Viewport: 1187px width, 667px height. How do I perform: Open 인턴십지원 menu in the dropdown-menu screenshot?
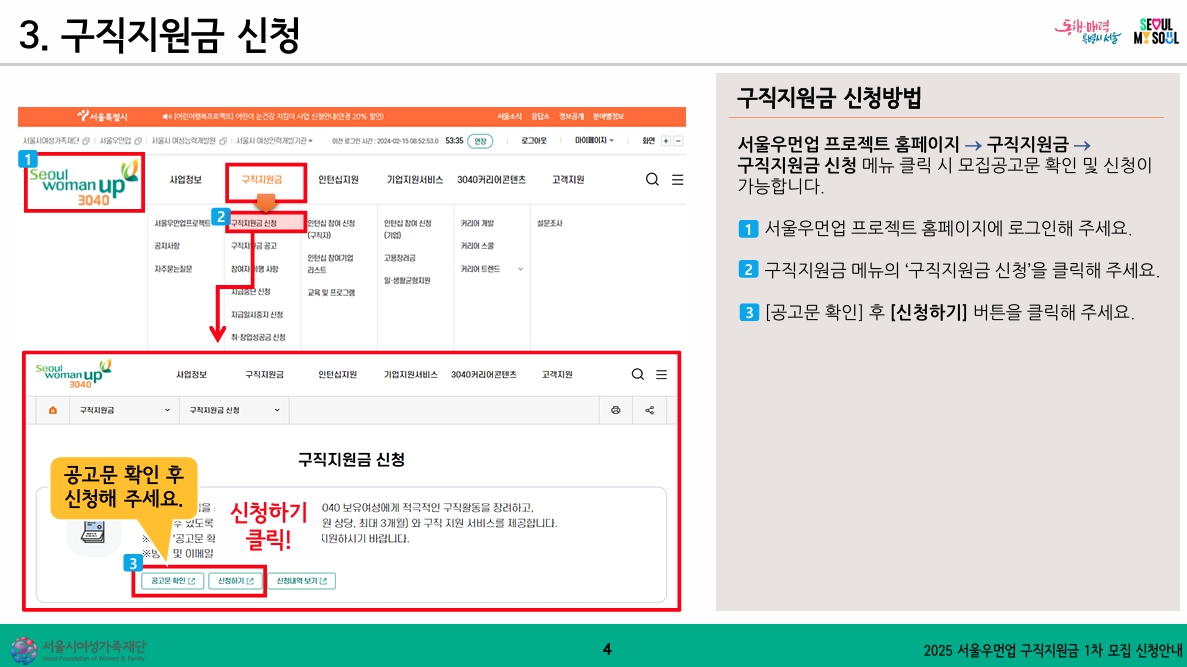338,179
